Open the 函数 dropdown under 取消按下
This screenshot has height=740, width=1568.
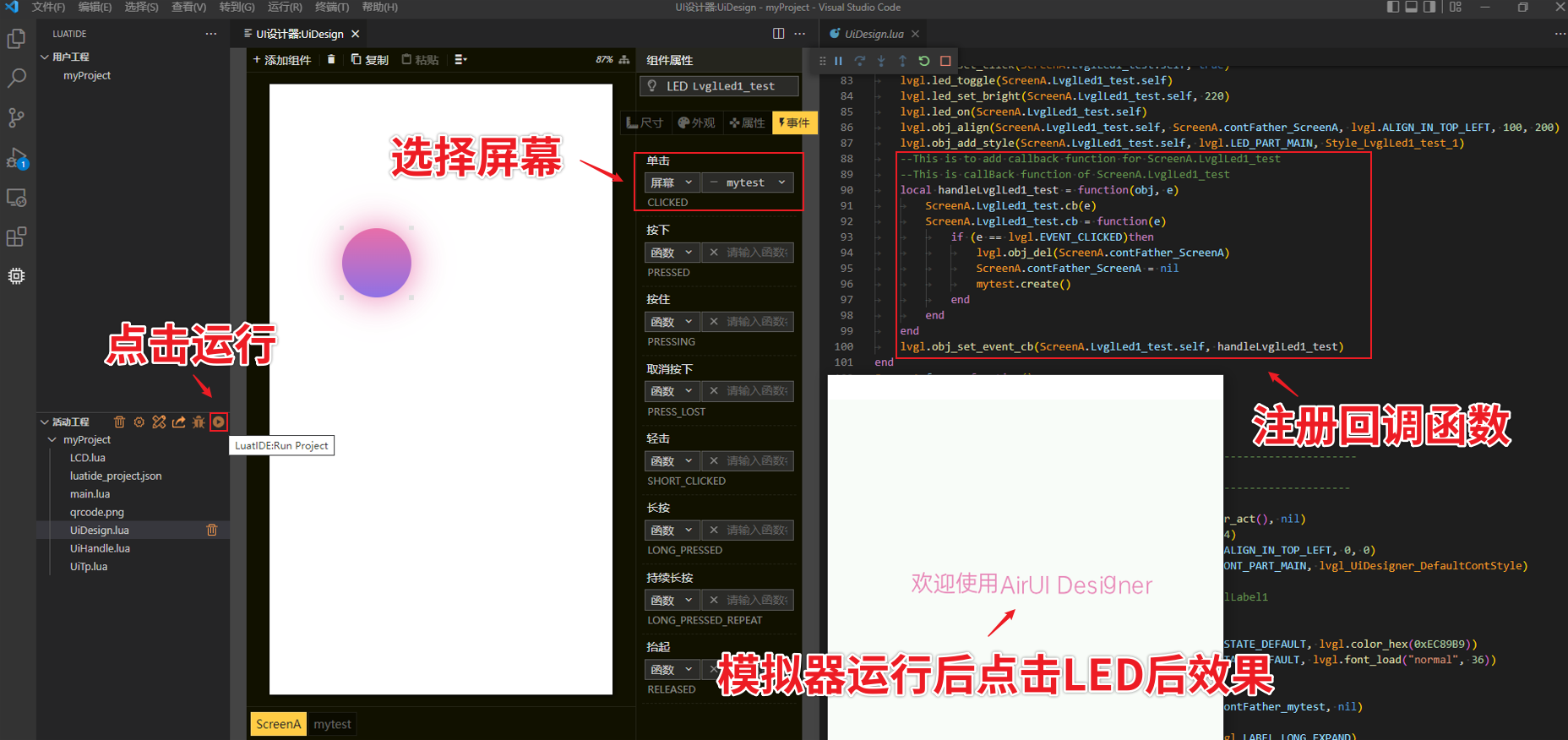coord(672,391)
